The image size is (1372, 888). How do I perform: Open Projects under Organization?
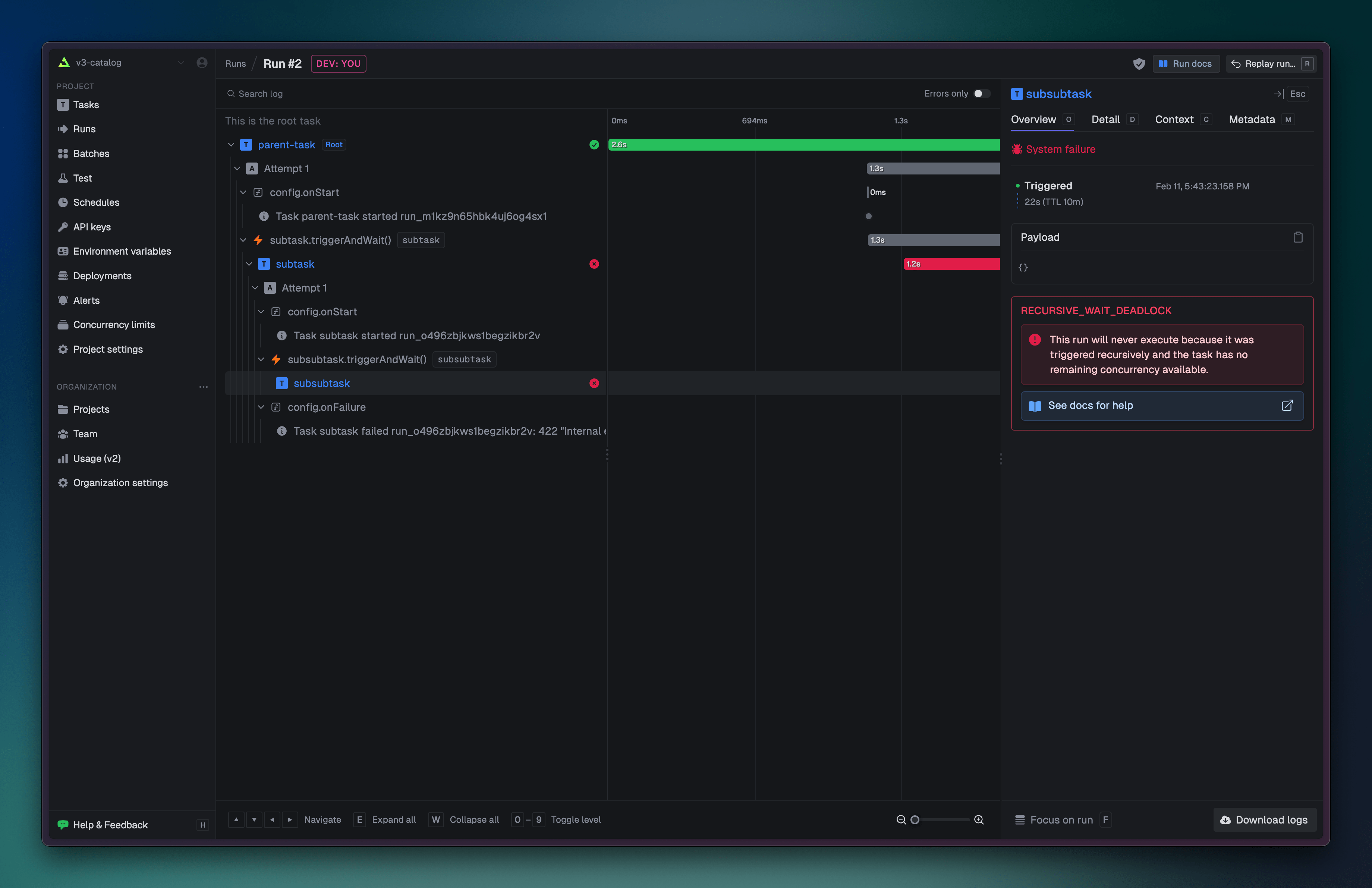(x=84, y=409)
